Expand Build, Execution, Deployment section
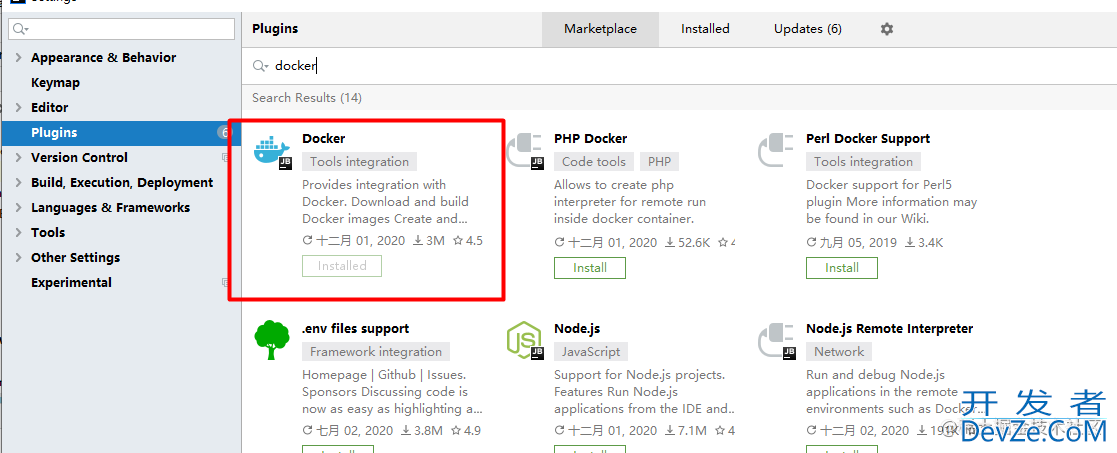1117x453 pixels. coord(19,182)
